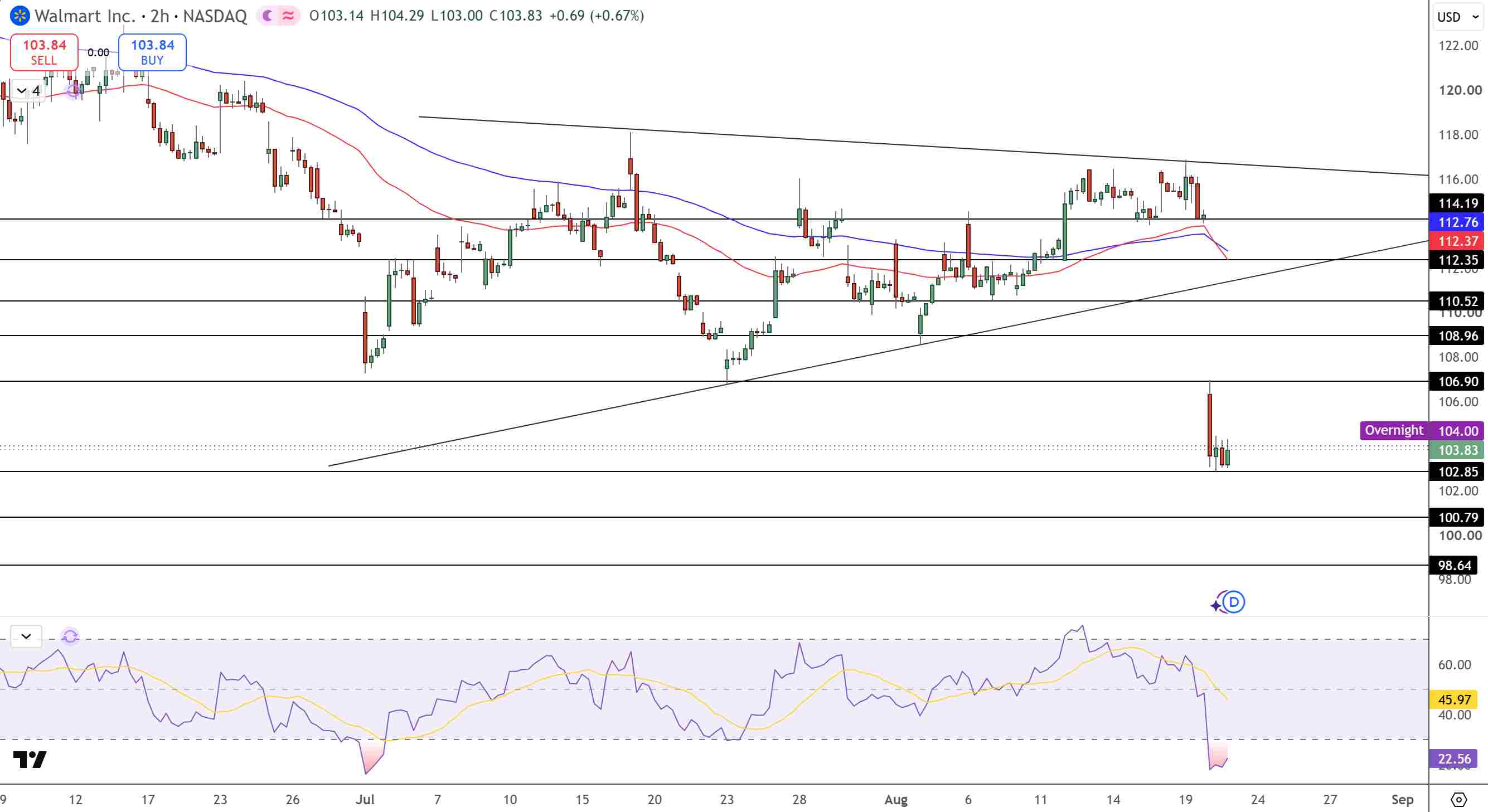
Task: Click the overnight session moon icon
Action: tap(268, 16)
